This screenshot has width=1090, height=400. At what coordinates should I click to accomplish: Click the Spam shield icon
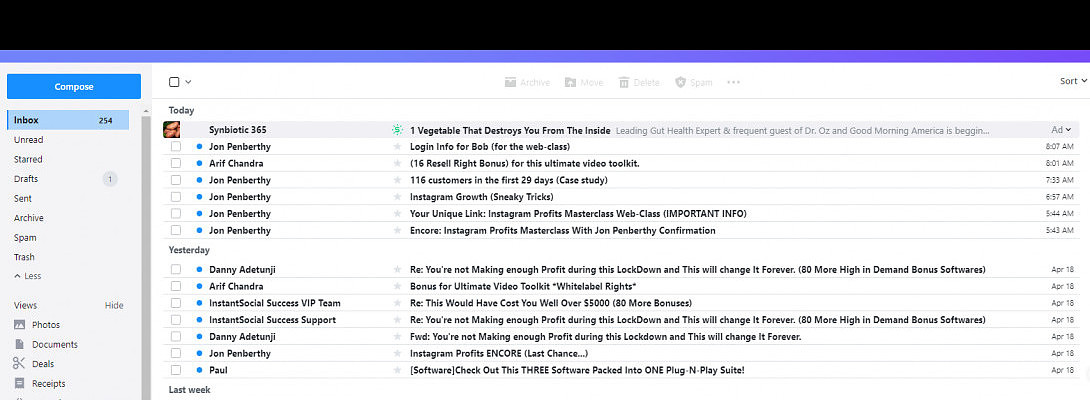coord(680,82)
